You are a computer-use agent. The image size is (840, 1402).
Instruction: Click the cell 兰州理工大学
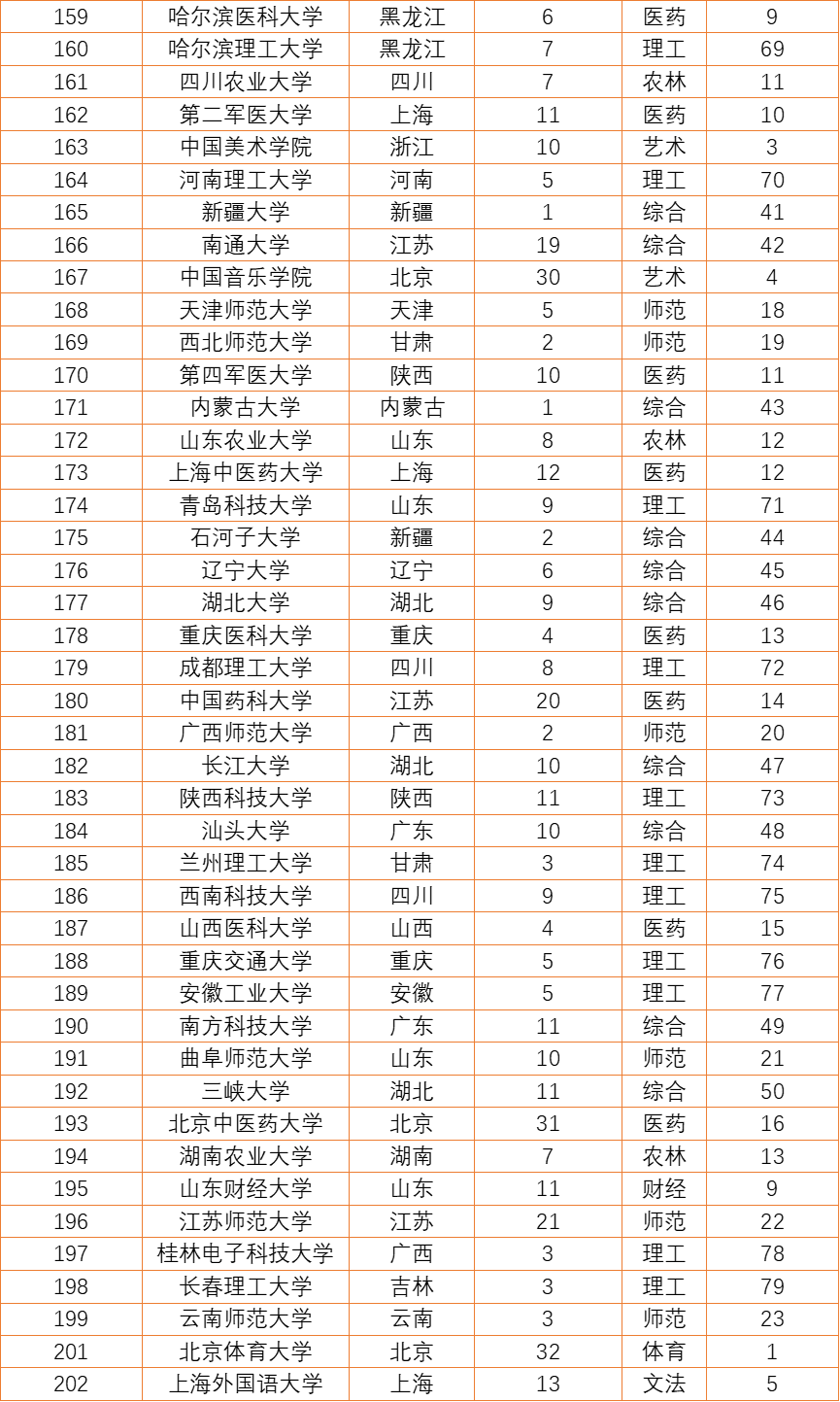(x=246, y=863)
